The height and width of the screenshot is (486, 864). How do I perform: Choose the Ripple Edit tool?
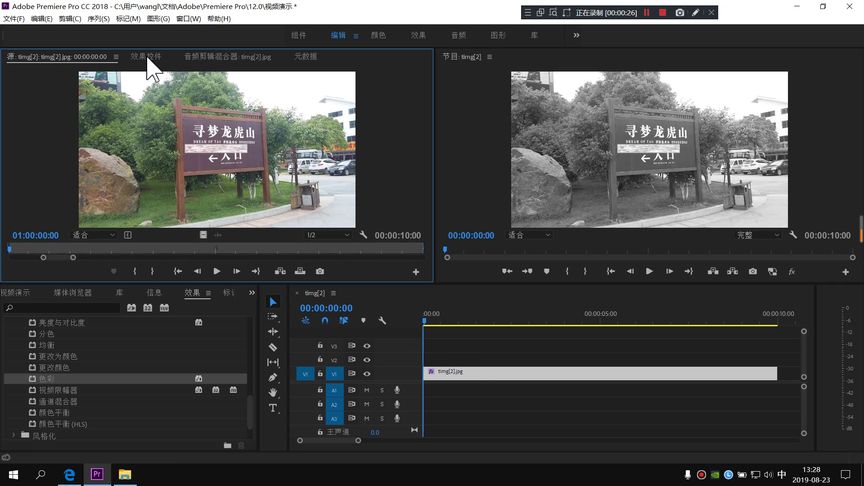[x=273, y=331]
